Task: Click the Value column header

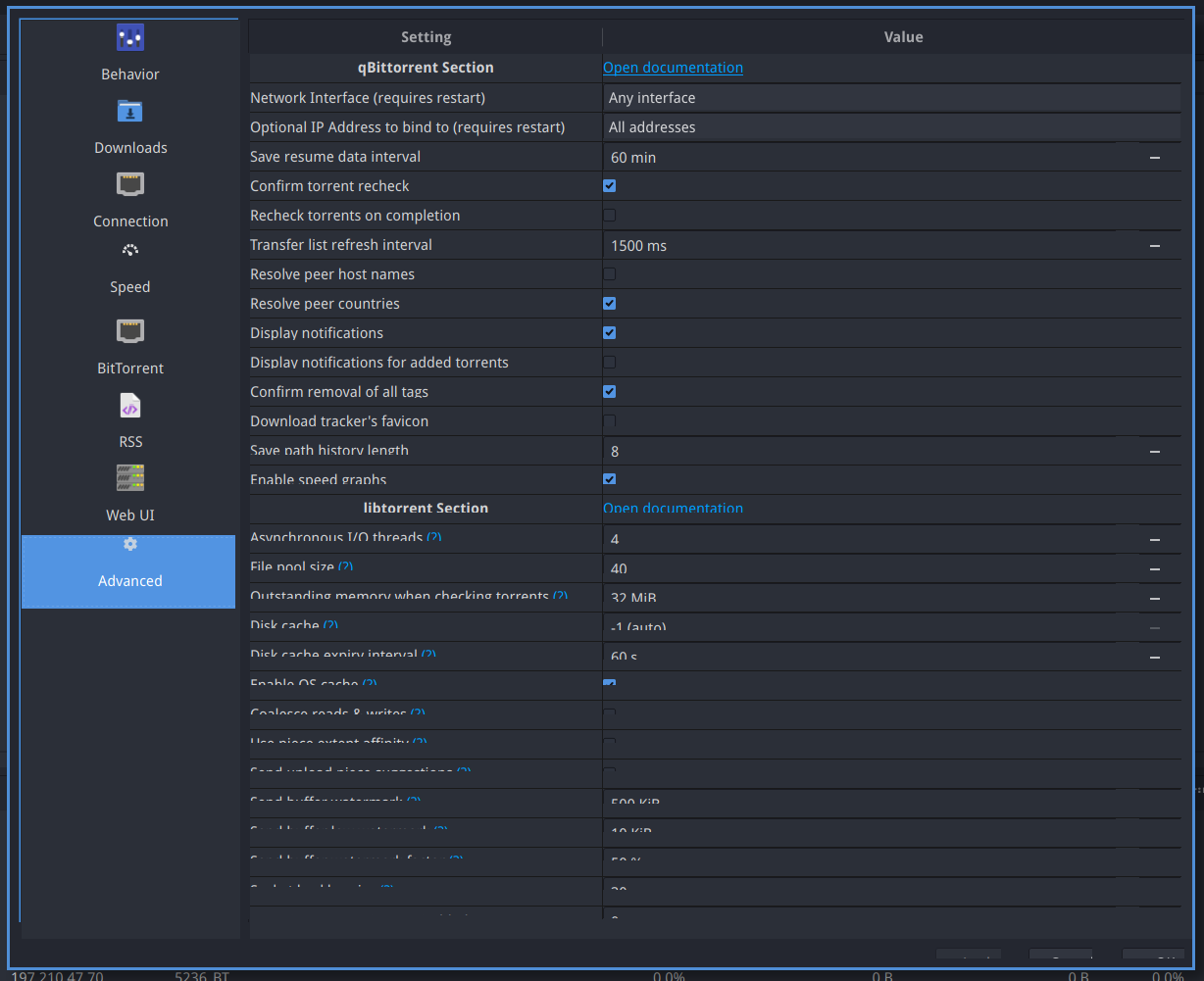Action: click(x=903, y=37)
